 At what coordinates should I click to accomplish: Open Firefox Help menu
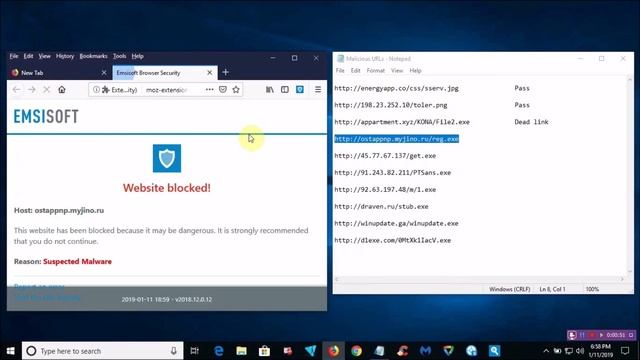click(x=138, y=56)
